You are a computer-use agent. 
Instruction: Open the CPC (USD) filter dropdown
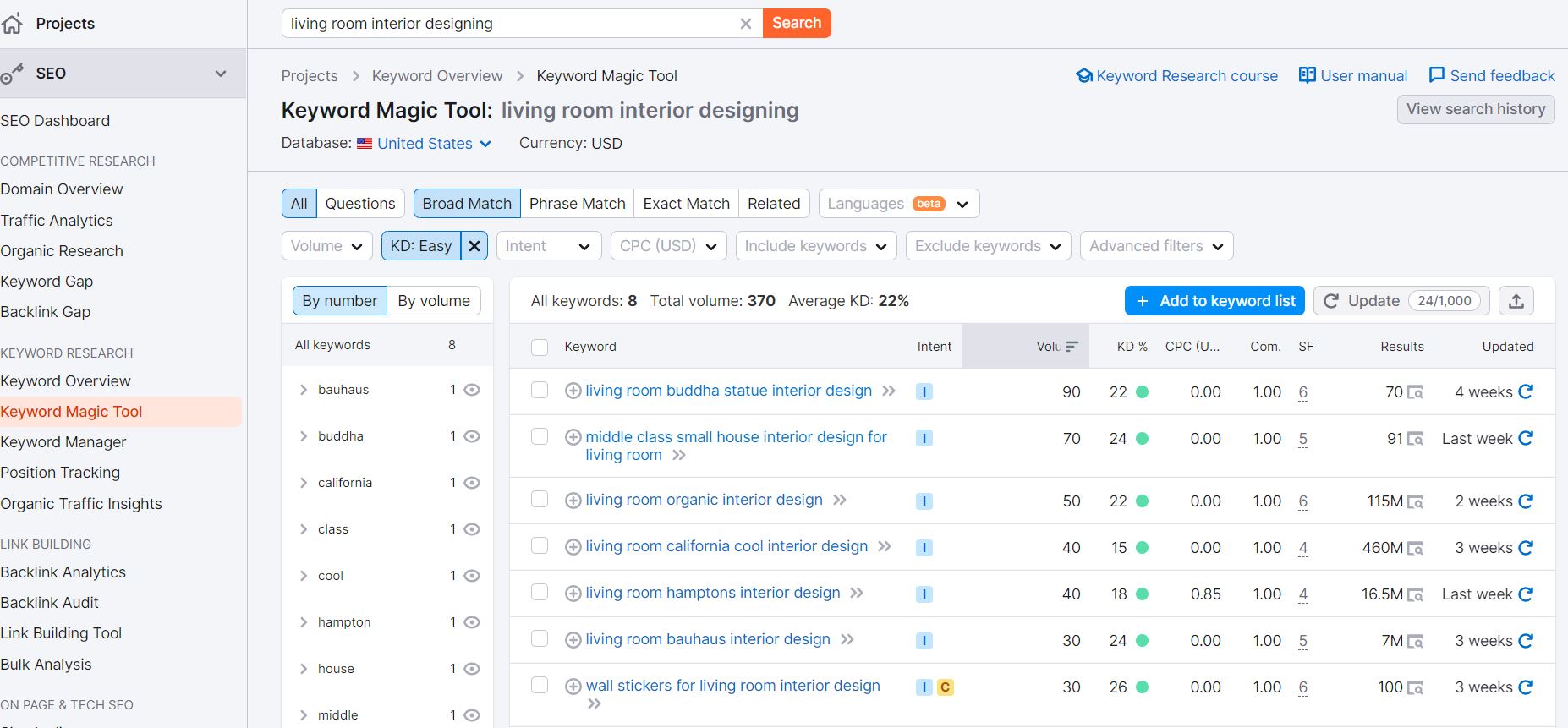click(x=668, y=246)
